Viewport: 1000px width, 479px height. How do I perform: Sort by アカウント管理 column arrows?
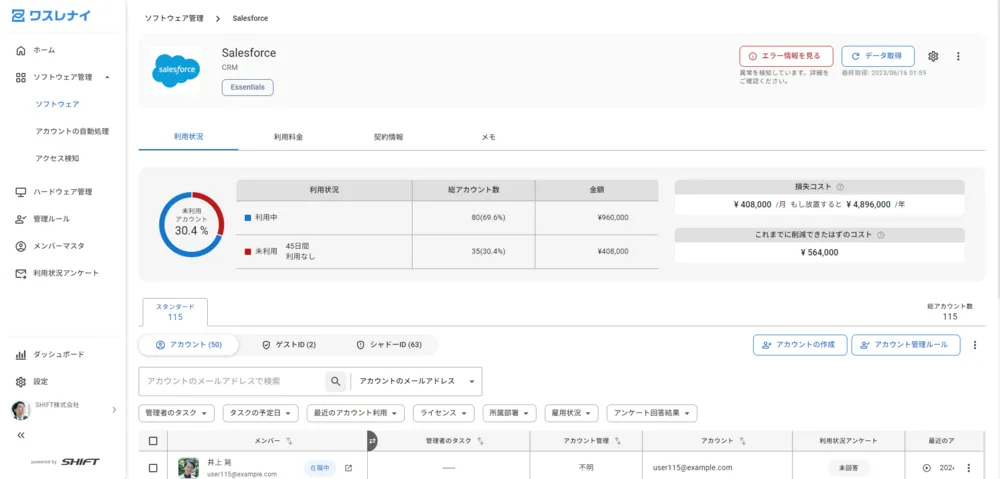[x=618, y=441]
